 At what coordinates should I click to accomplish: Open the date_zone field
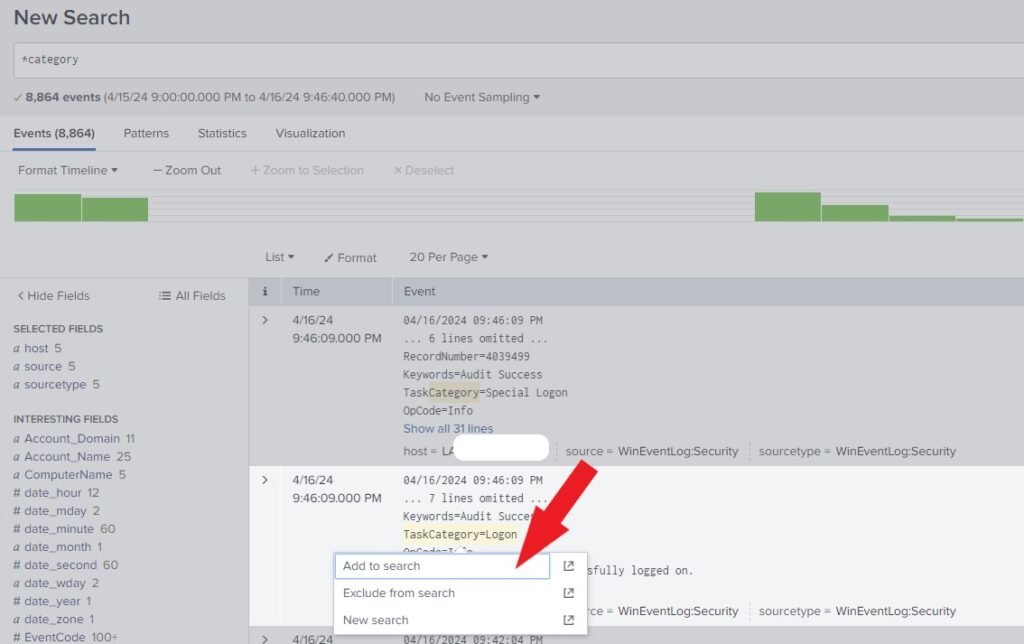54,619
